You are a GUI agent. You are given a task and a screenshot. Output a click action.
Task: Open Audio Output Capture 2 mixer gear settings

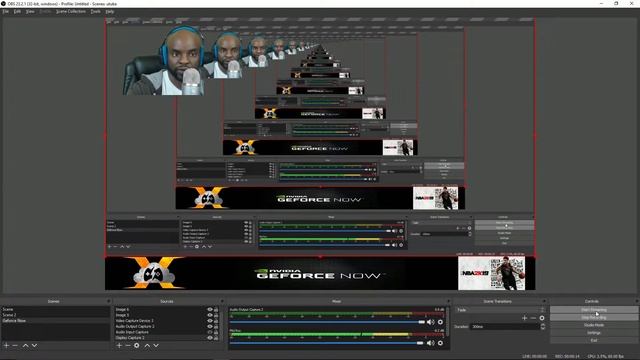click(440, 322)
